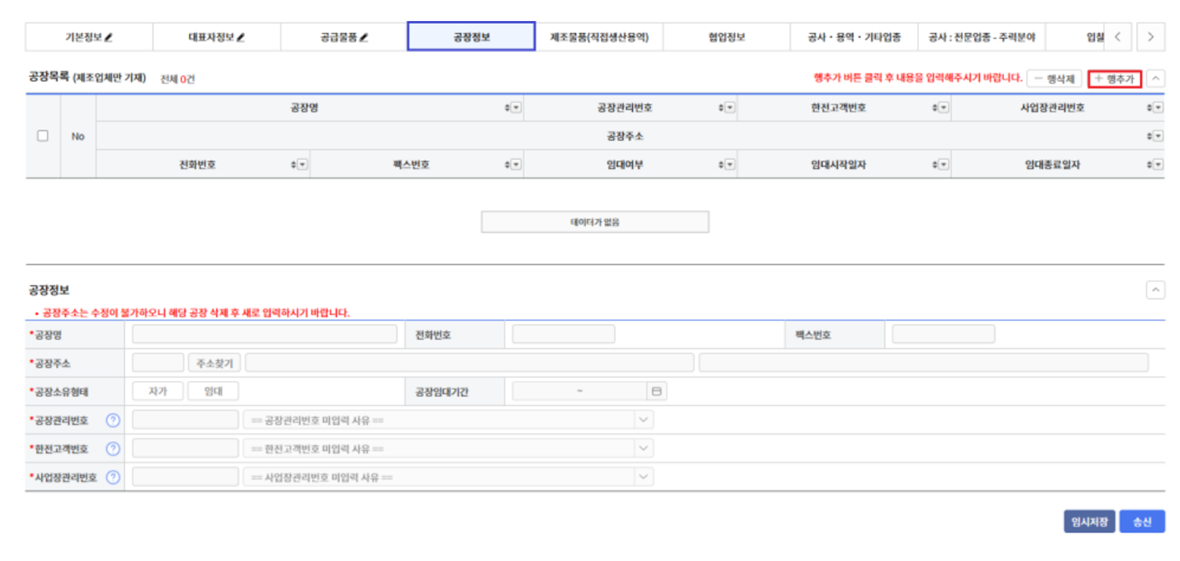The image size is (1180, 561).
Task: Select 임대 ownership type
Action: (x=214, y=392)
